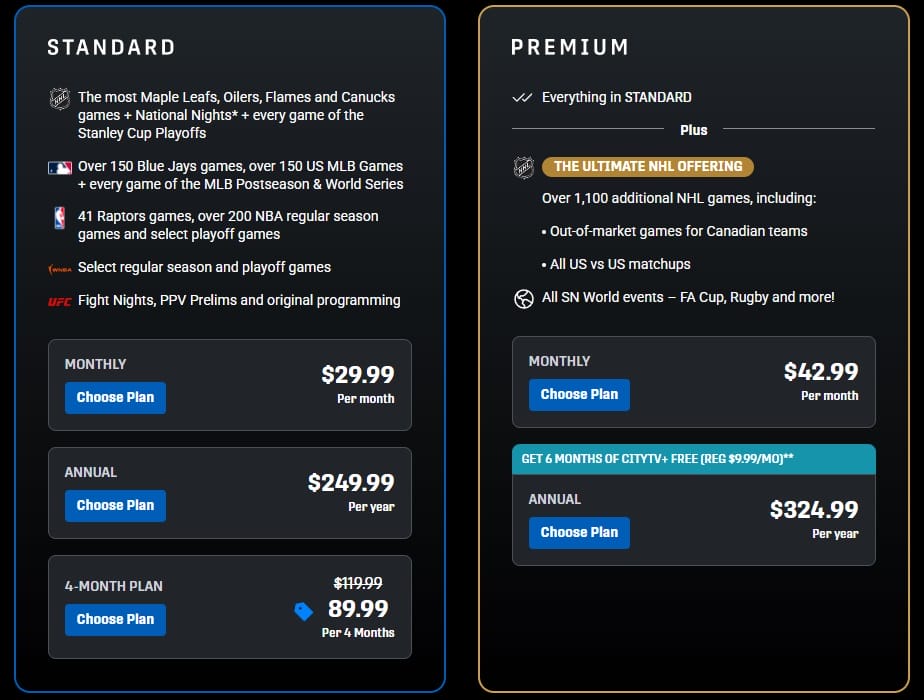Choose the Premium Monthly plan
The height and width of the screenshot is (700, 924).
coord(579,395)
